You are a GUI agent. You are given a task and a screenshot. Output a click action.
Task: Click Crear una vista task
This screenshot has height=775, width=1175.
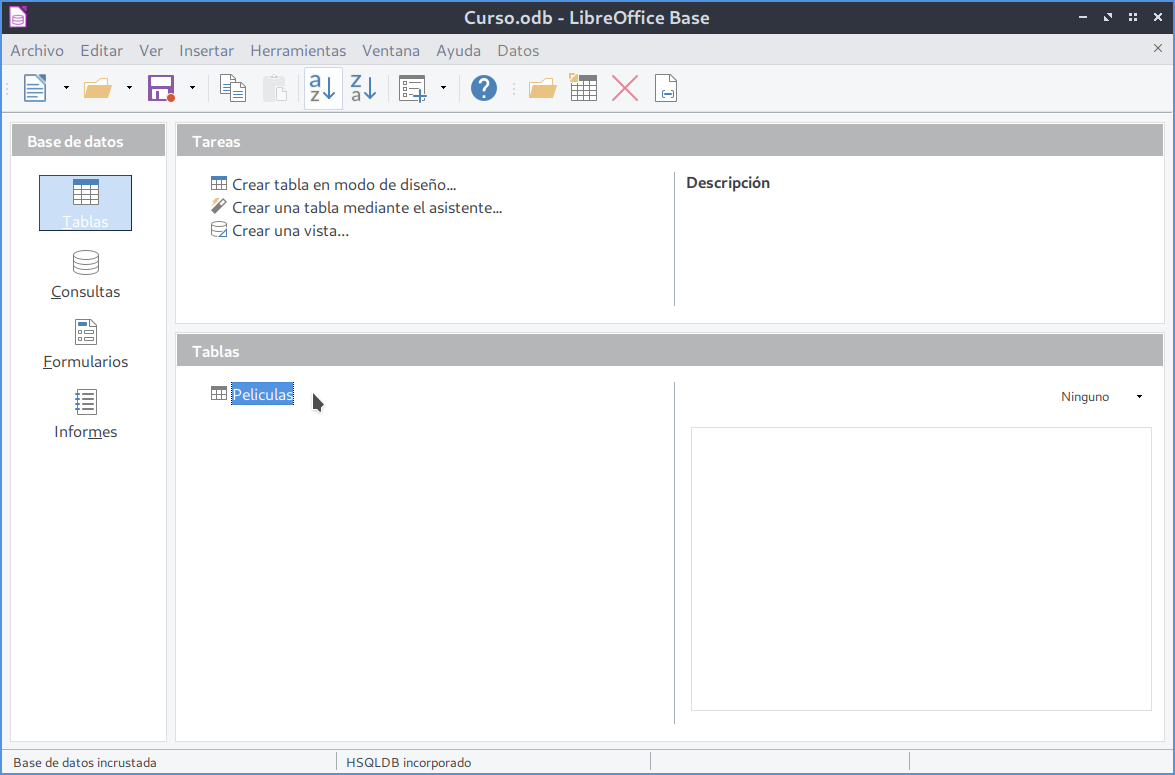pos(290,230)
